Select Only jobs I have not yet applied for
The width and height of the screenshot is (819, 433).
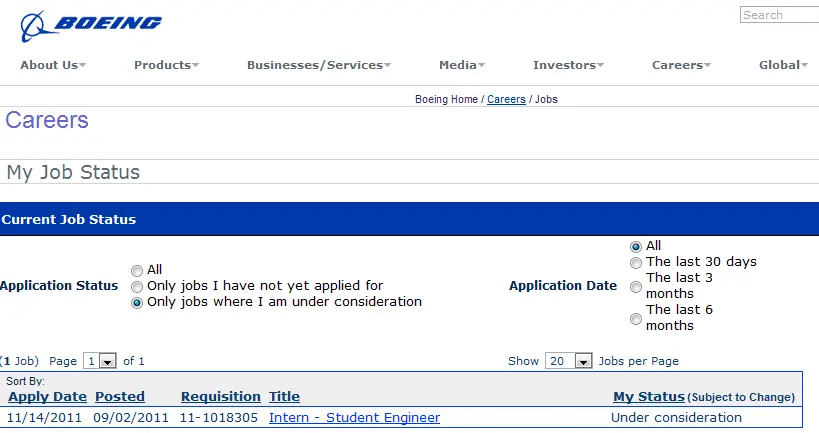point(137,287)
